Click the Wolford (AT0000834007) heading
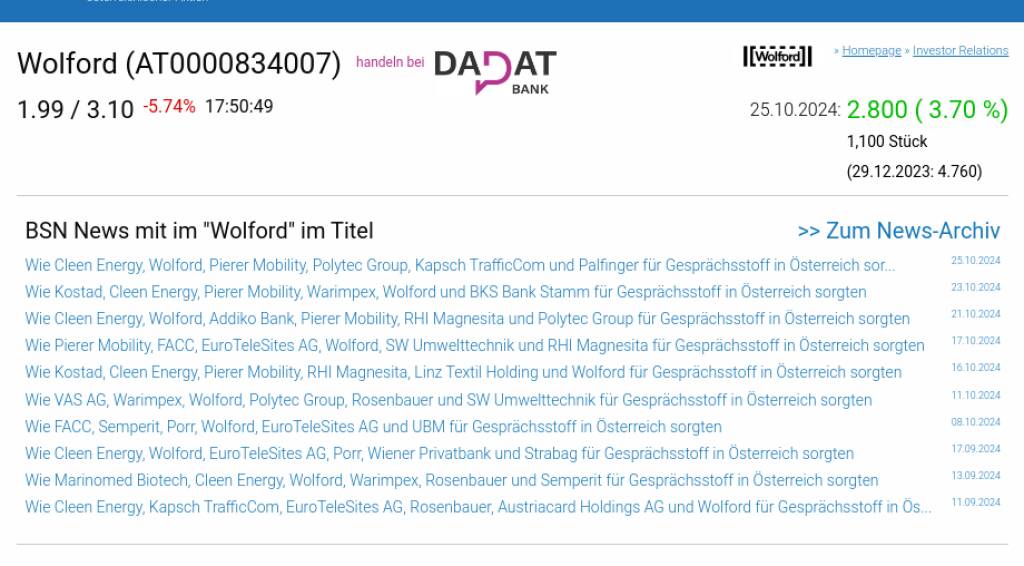Viewport: 1024px width, 566px height. point(179,63)
